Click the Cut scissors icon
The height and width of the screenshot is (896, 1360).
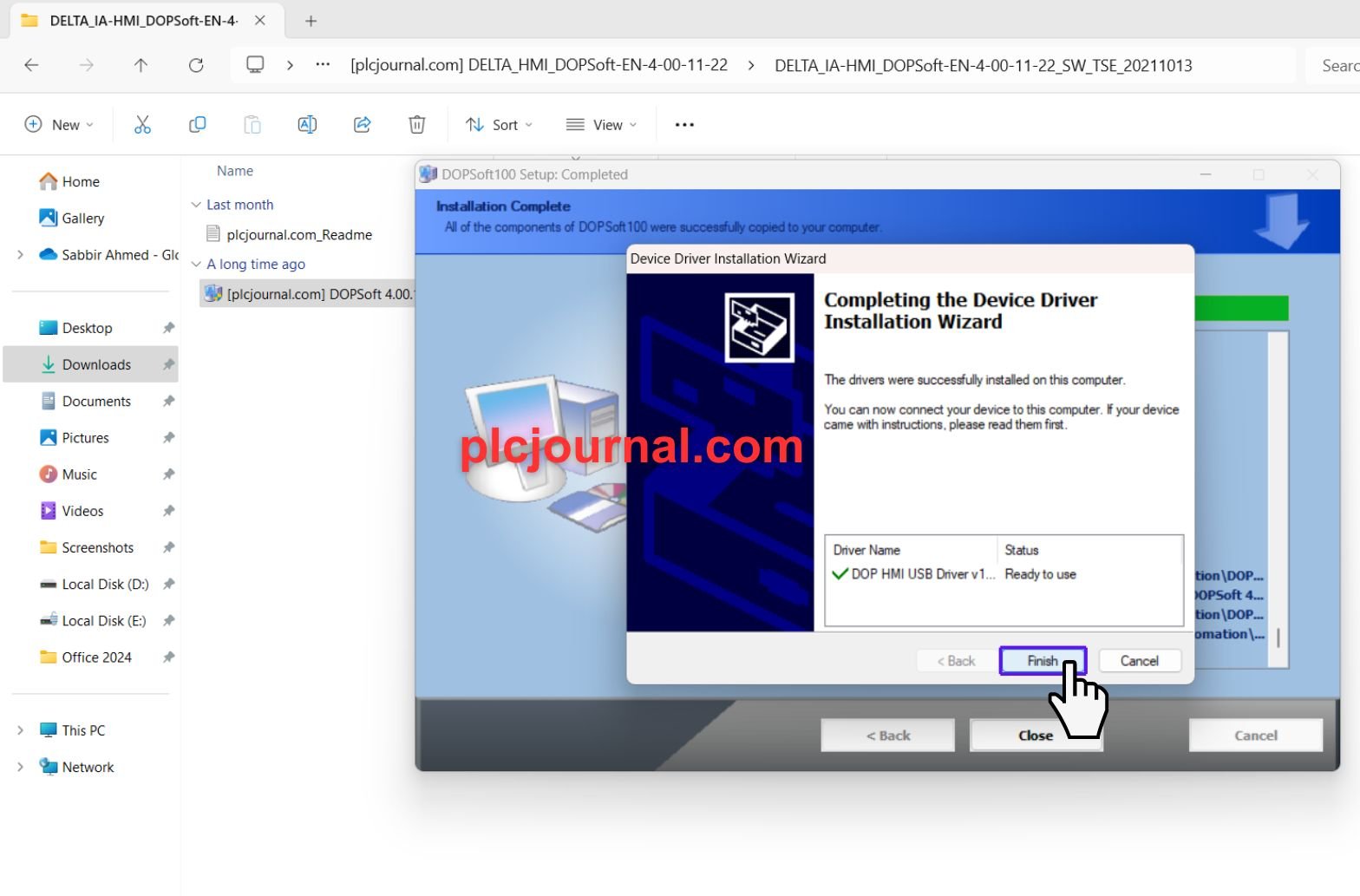142,125
